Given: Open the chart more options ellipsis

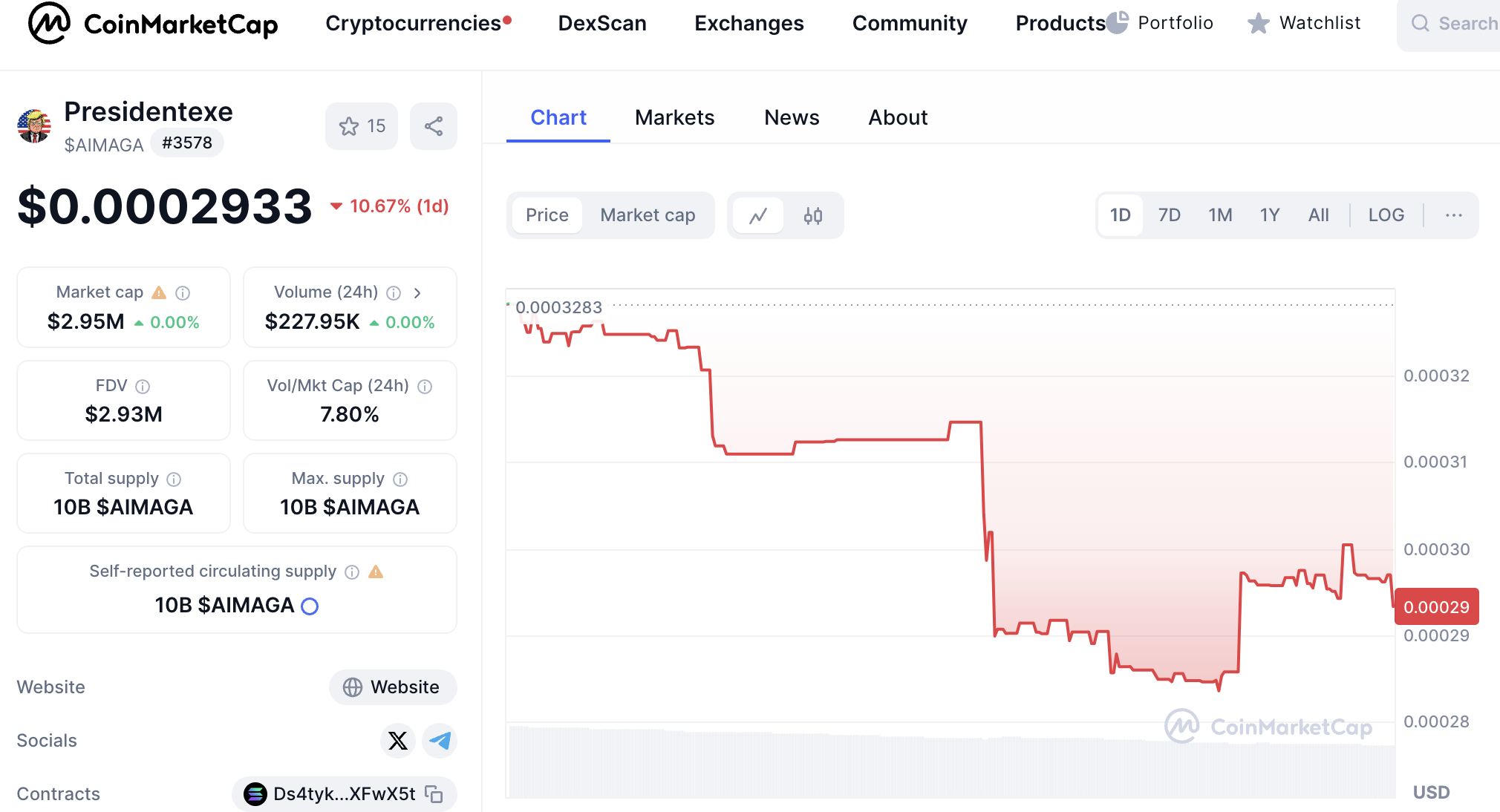Looking at the screenshot, I should pos(1453,215).
